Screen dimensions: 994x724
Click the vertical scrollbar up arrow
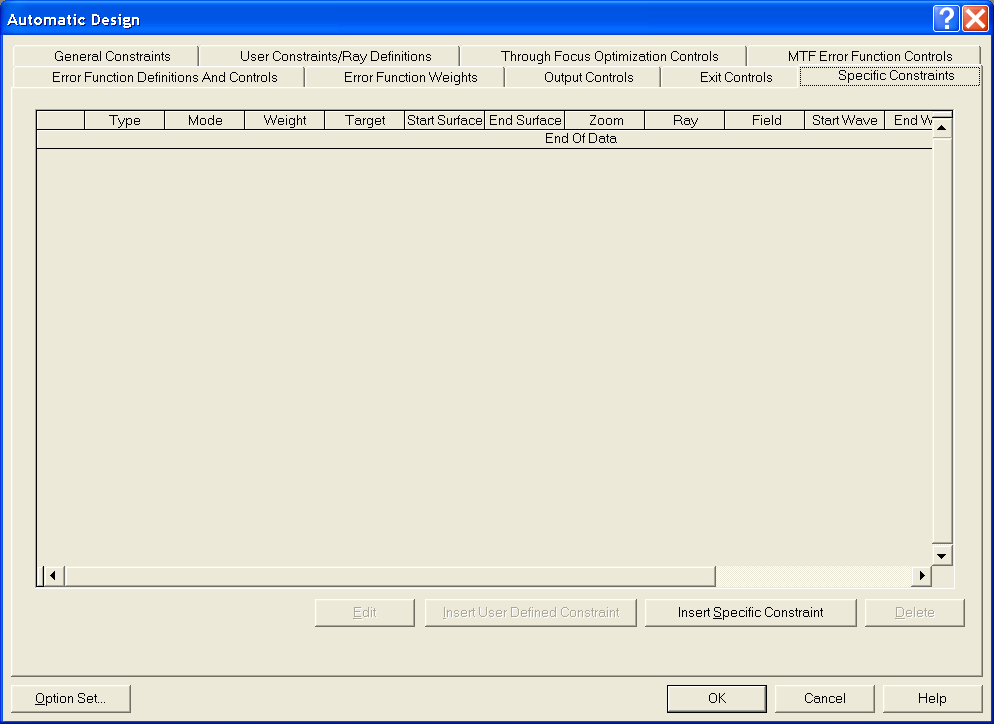[941, 128]
